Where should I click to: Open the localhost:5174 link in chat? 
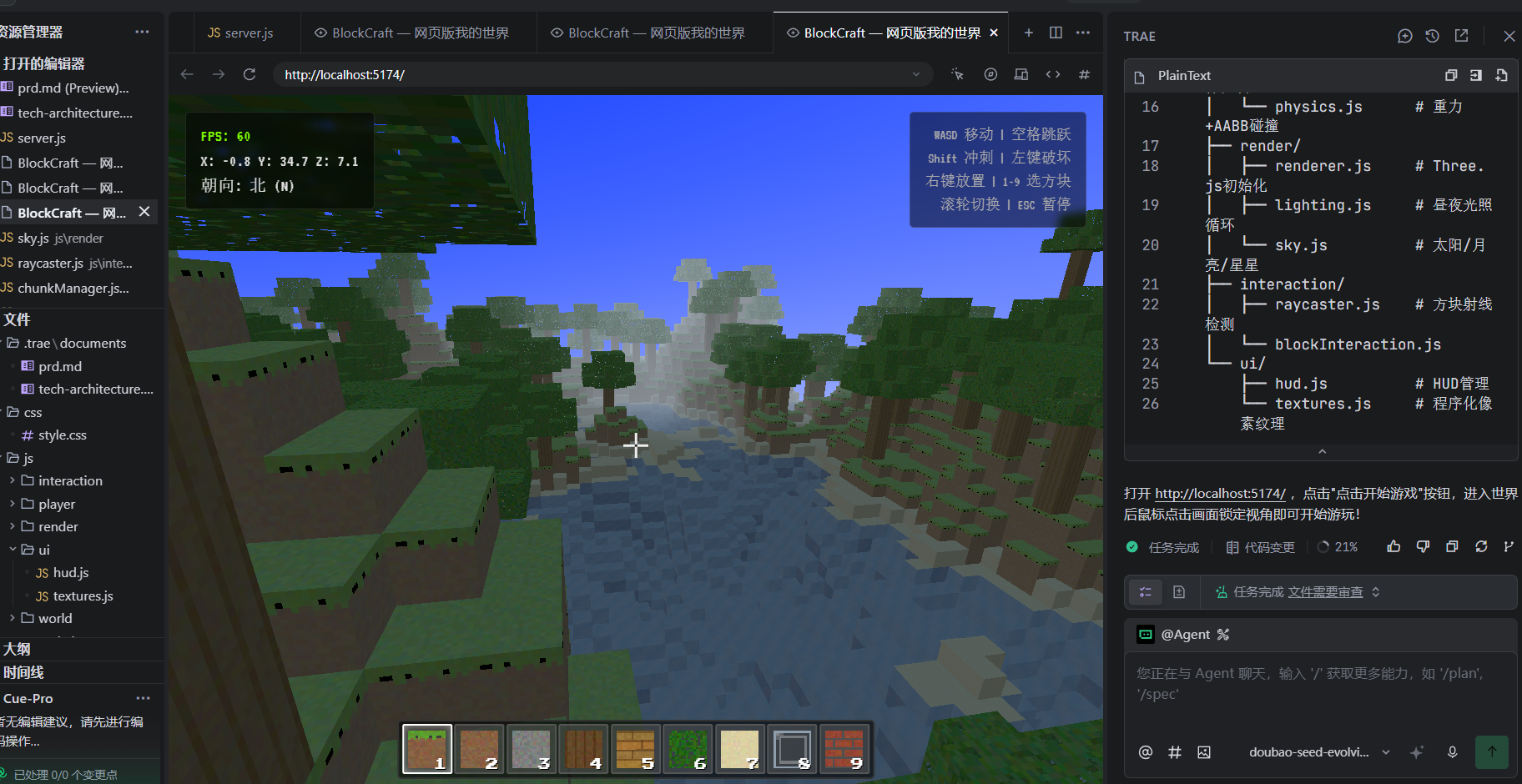coord(1220,494)
